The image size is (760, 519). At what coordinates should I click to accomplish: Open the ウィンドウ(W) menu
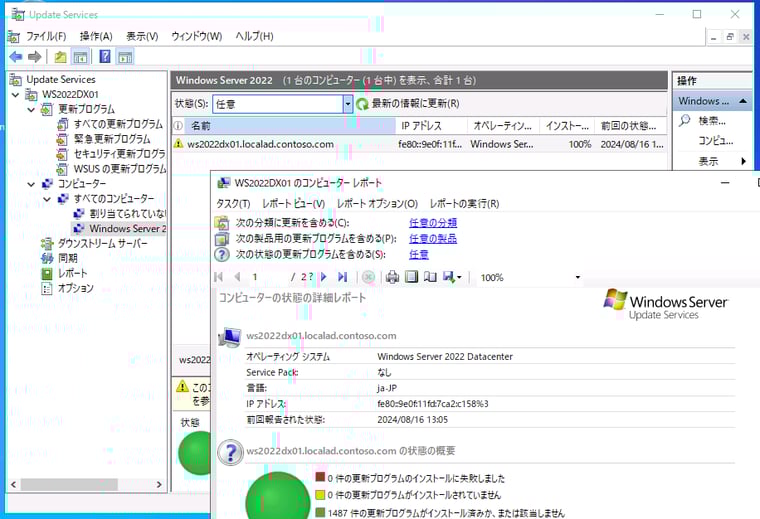pyautogui.click(x=196, y=36)
